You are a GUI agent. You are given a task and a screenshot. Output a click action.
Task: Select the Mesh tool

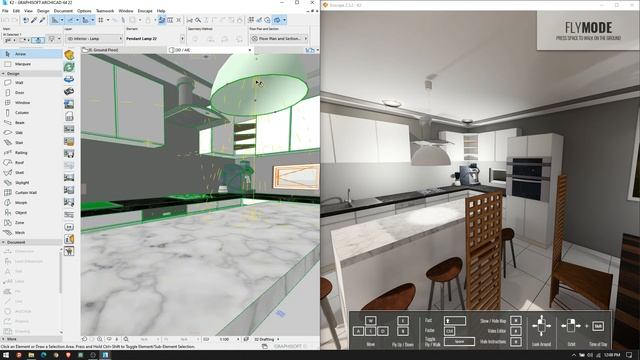tap(31, 233)
